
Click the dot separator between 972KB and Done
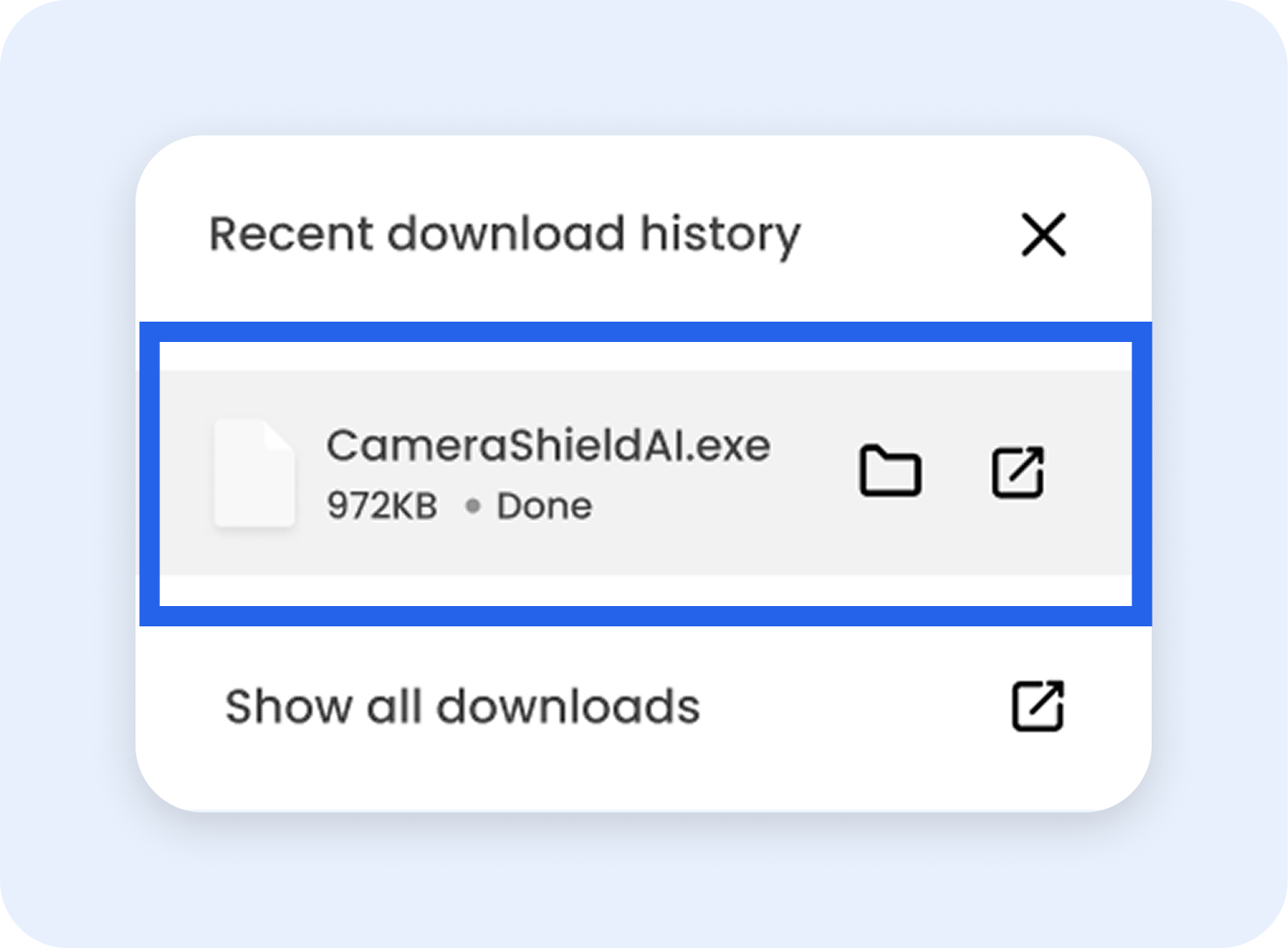[471, 505]
